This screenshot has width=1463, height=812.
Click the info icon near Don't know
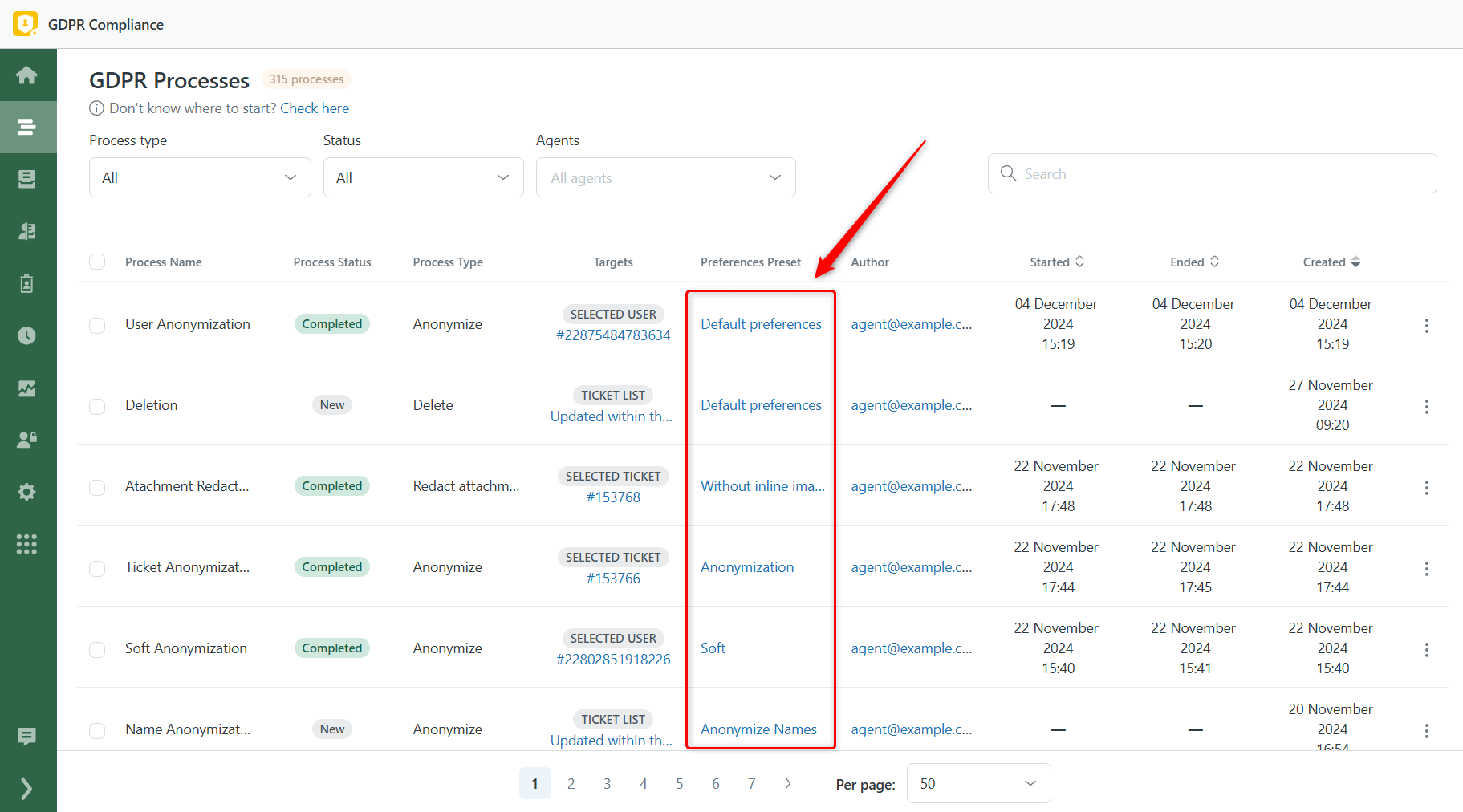coord(96,108)
